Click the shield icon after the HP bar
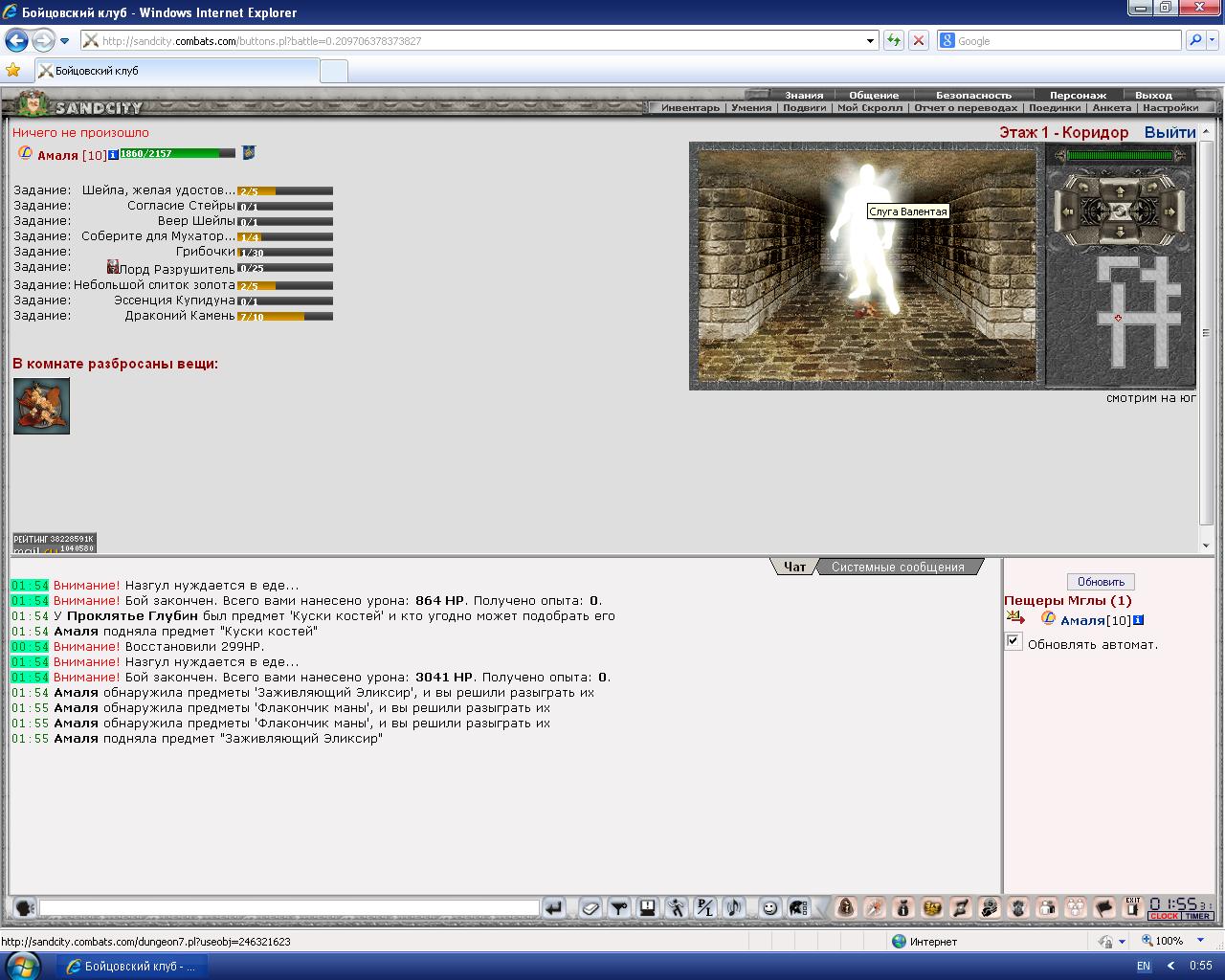Screen dimensions: 1225x980 (248, 153)
